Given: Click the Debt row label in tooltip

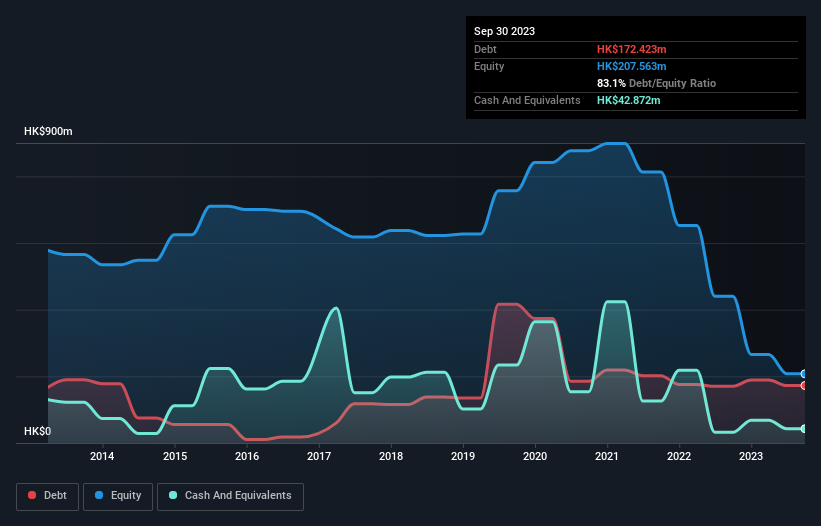Looking at the screenshot, I should (485, 49).
